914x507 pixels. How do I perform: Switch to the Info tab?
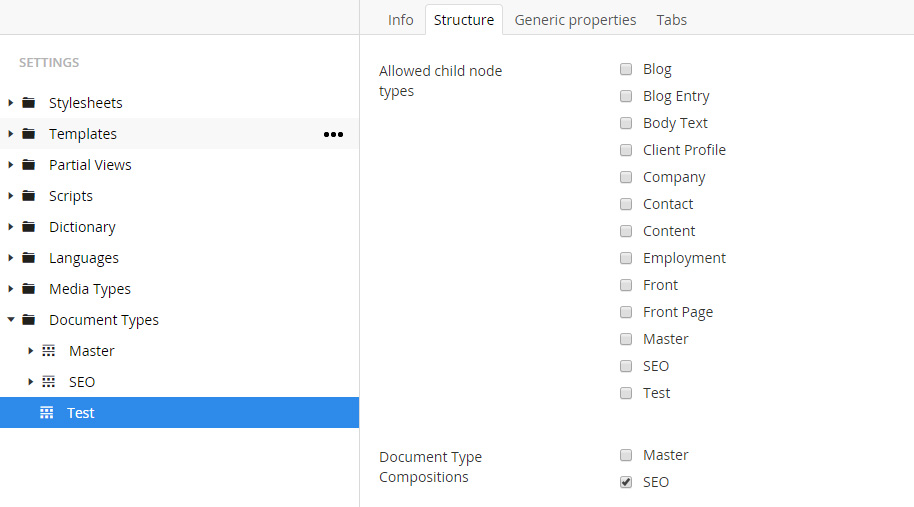[x=400, y=20]
